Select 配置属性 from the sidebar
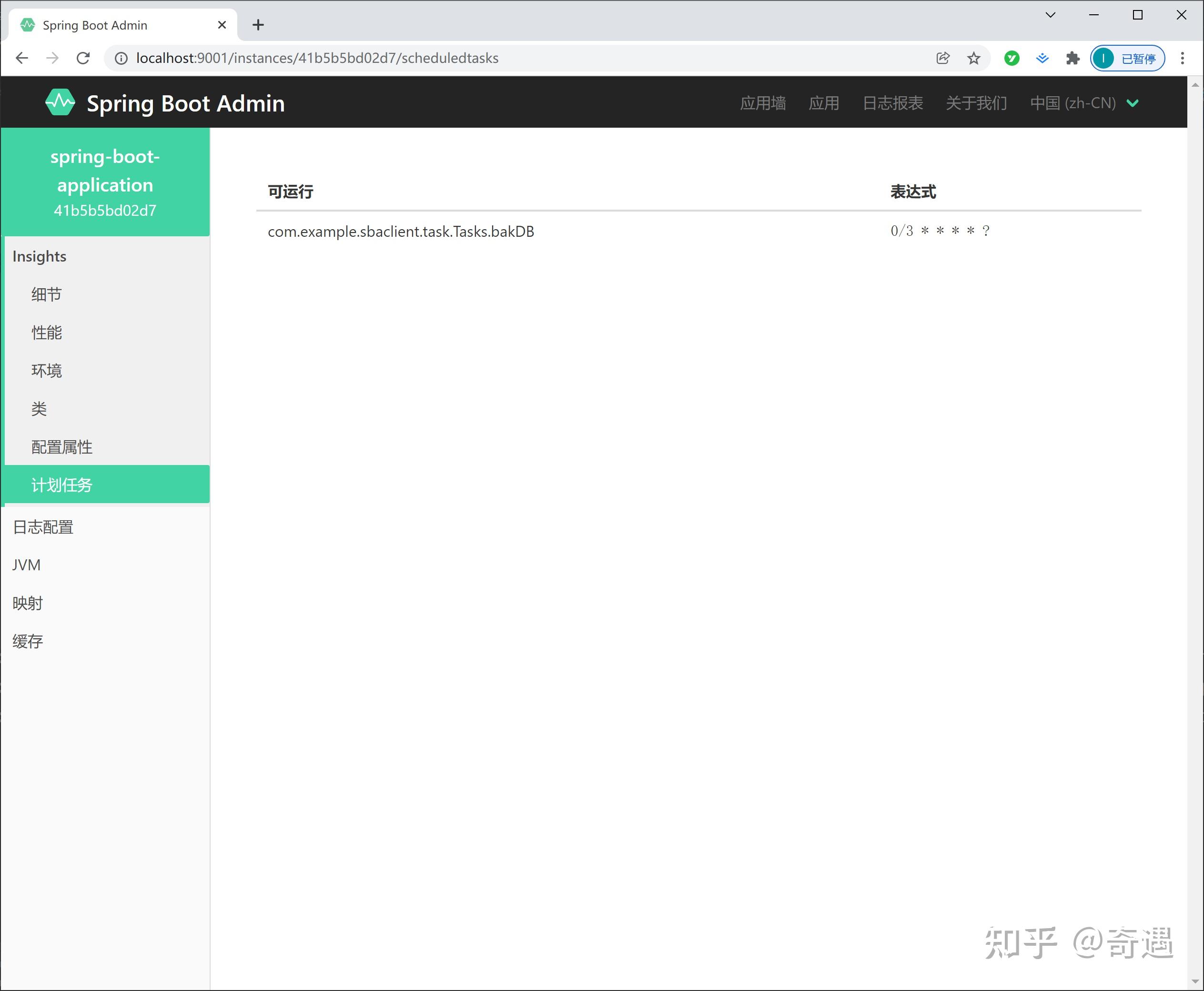Viewport: 1204px width, 991px height. 61,447
